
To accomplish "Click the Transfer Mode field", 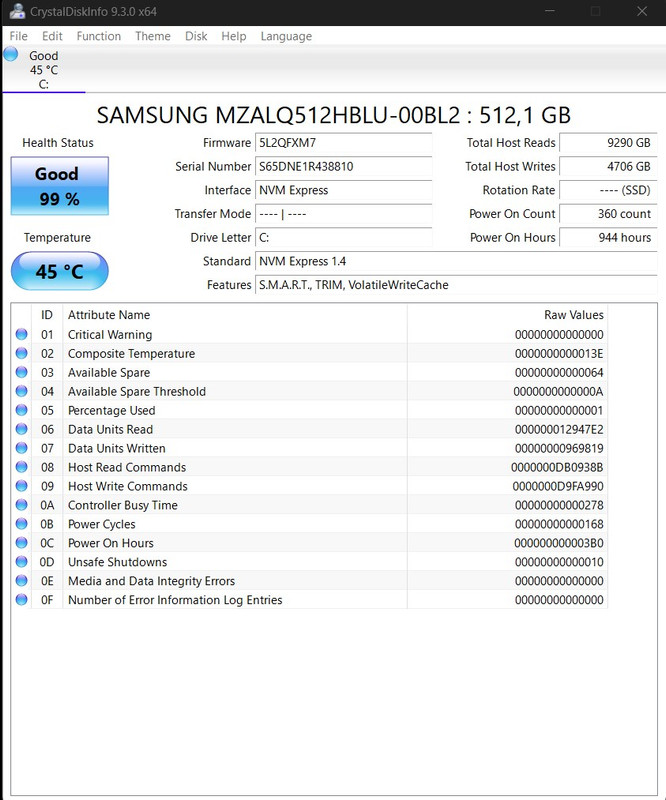I will 343,214.
